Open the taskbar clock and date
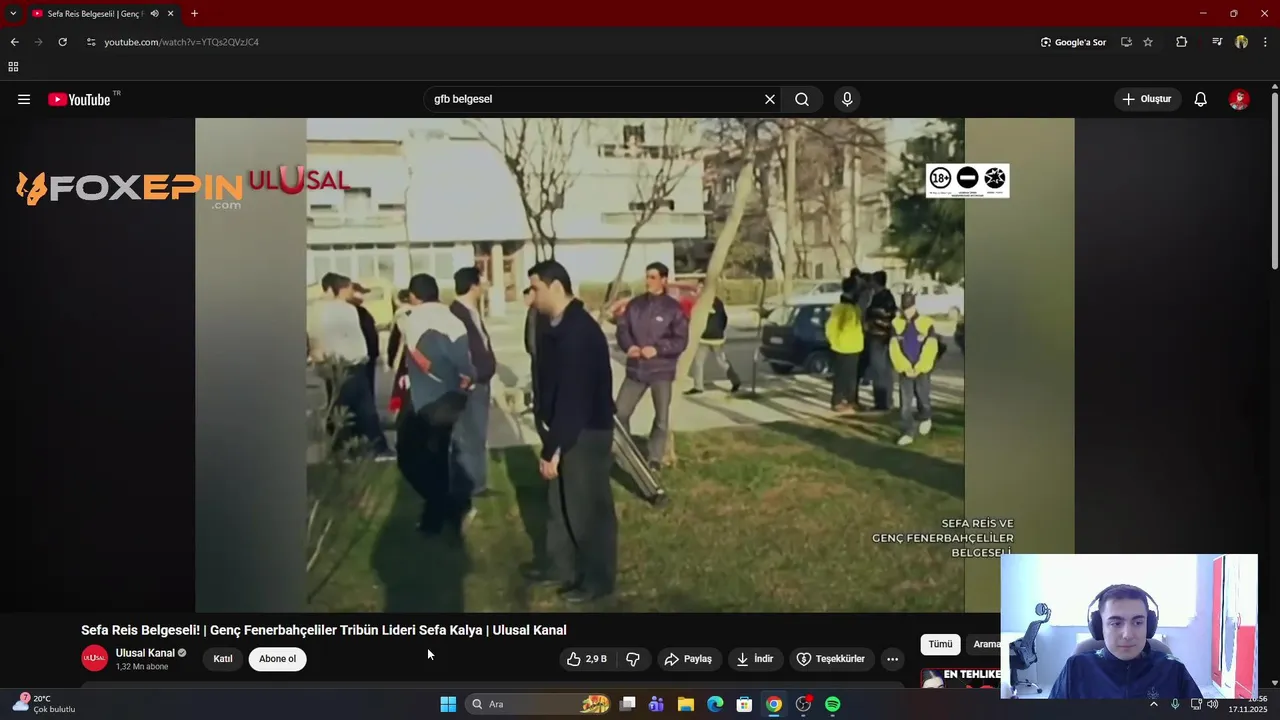The width and height of the screenshot is (1280, 720). point(1248,704)
